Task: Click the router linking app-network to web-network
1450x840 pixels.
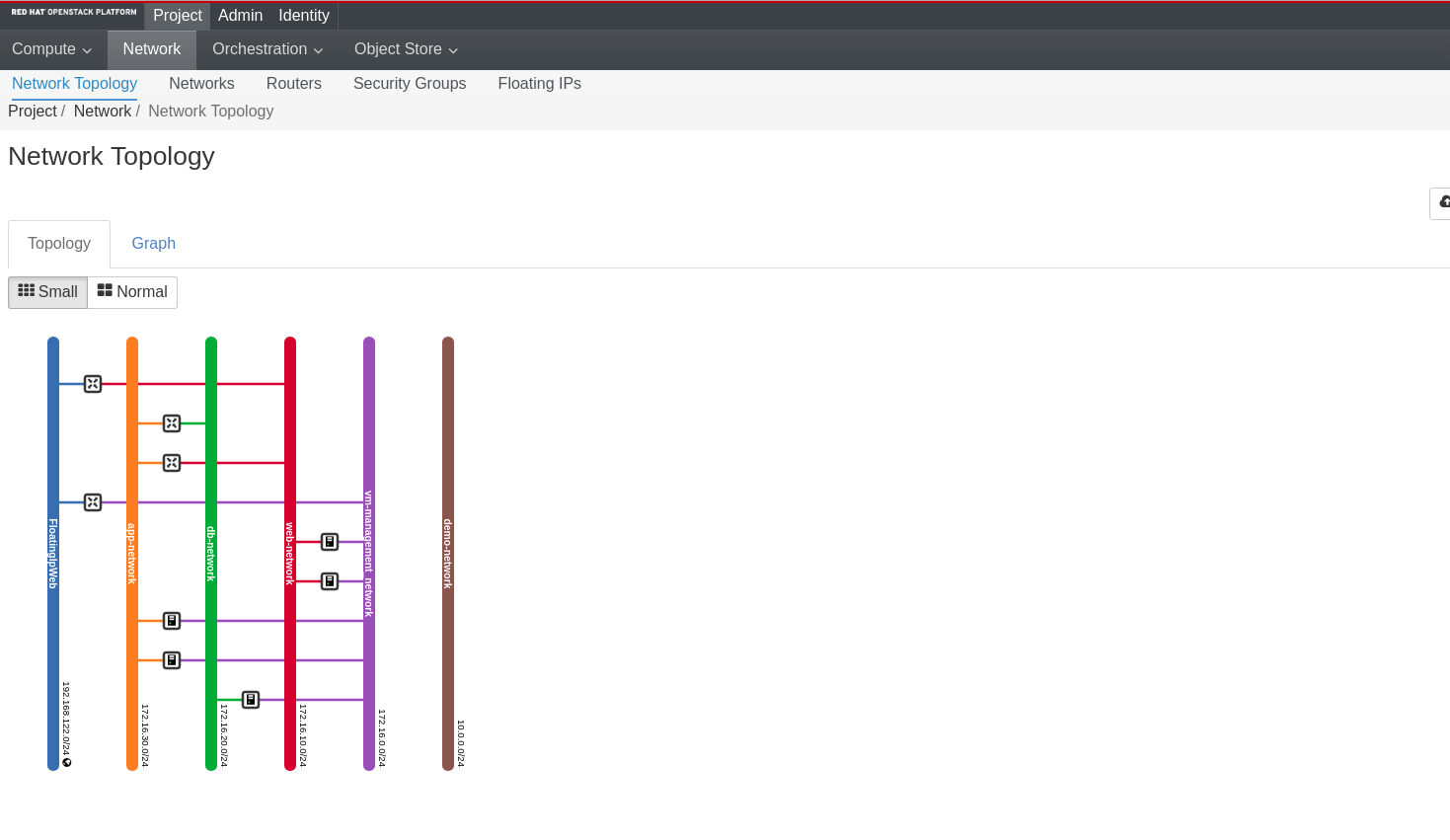Action: coord(172,463)
